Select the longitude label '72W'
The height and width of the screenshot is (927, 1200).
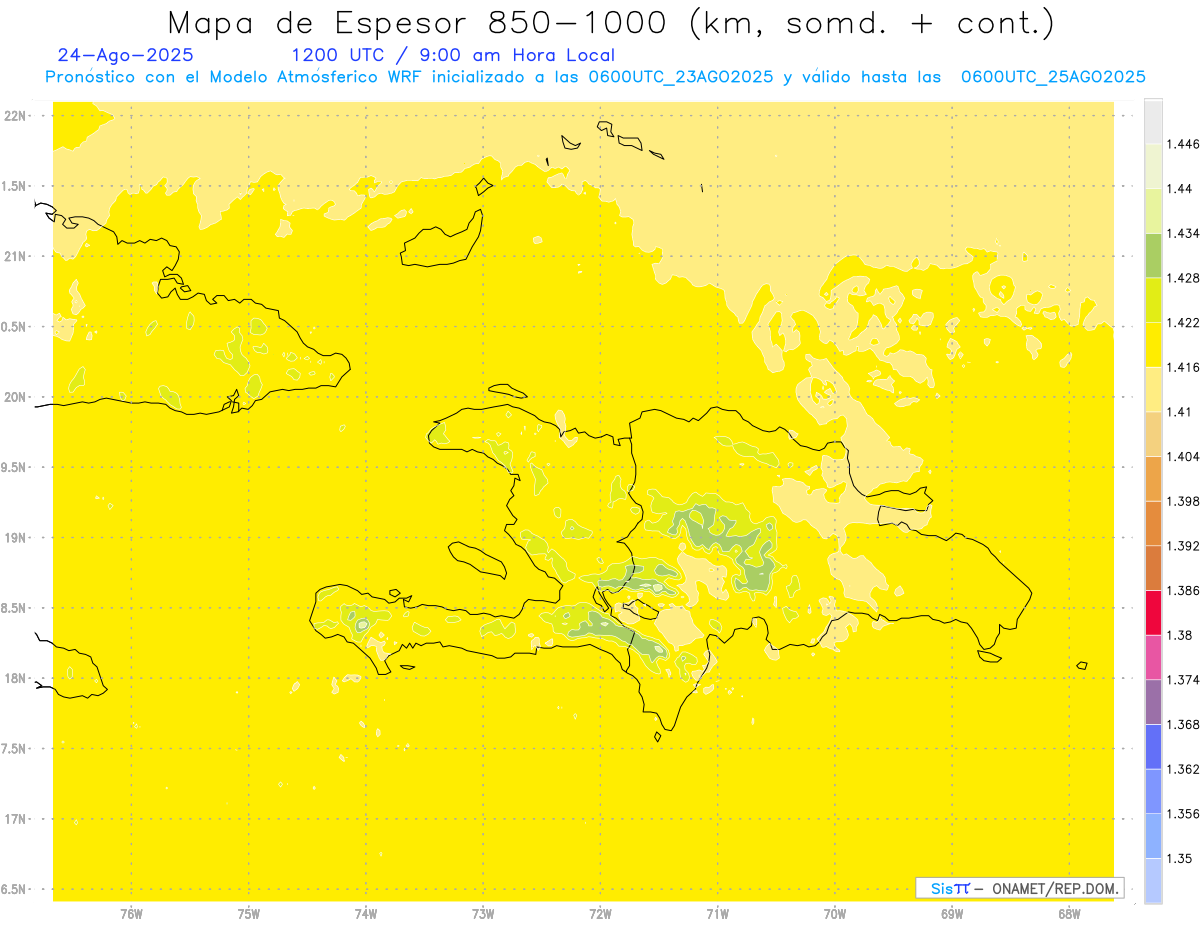click(600, 914)
